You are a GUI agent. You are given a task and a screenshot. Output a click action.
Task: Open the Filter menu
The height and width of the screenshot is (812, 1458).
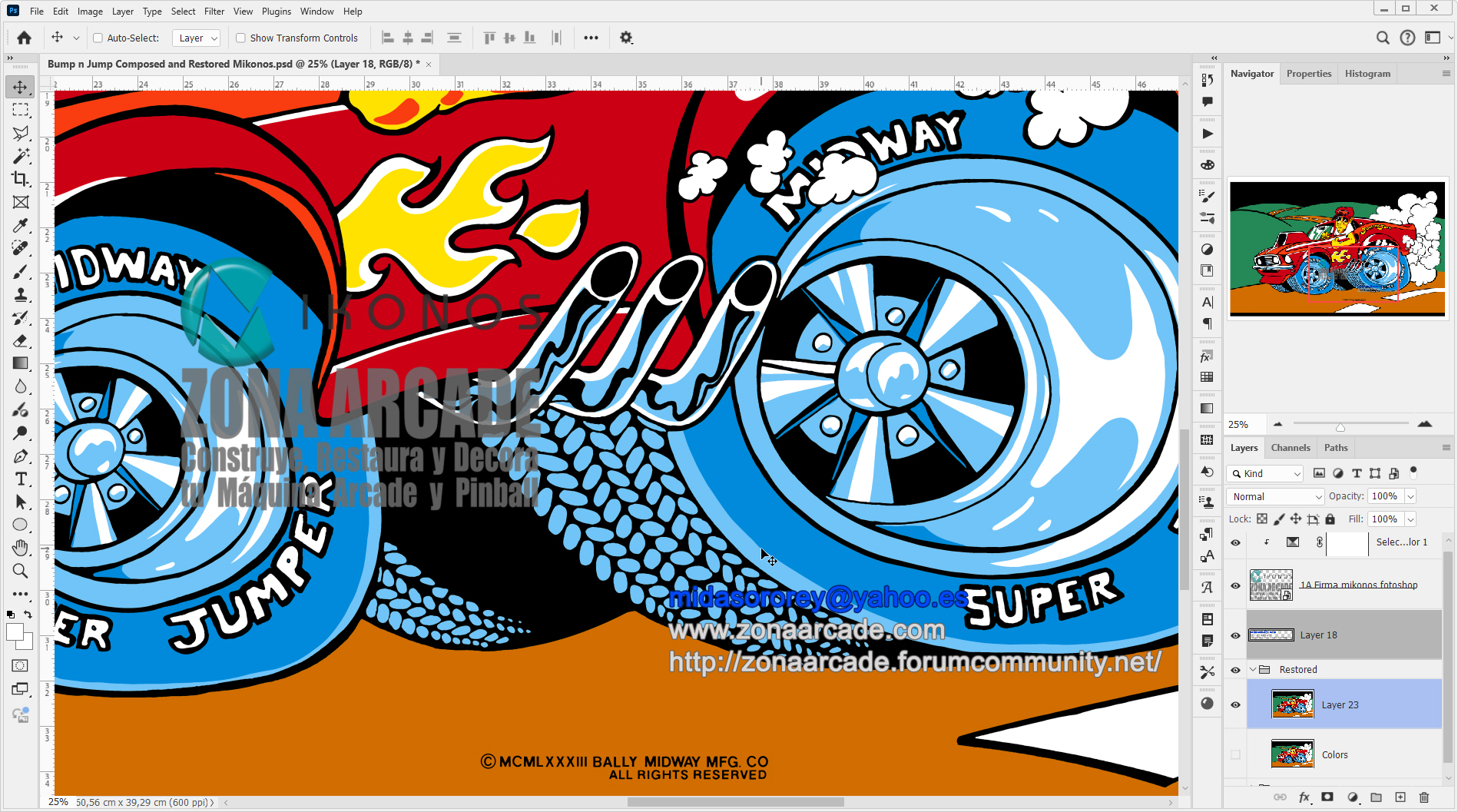(214, 12)
